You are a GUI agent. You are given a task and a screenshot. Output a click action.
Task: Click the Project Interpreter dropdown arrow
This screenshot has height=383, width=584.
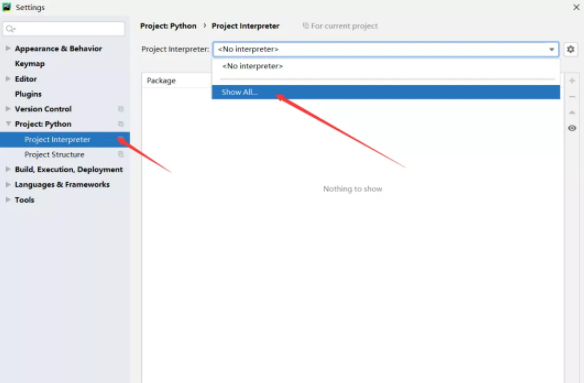pyautogui.click(x=552, y=49)
